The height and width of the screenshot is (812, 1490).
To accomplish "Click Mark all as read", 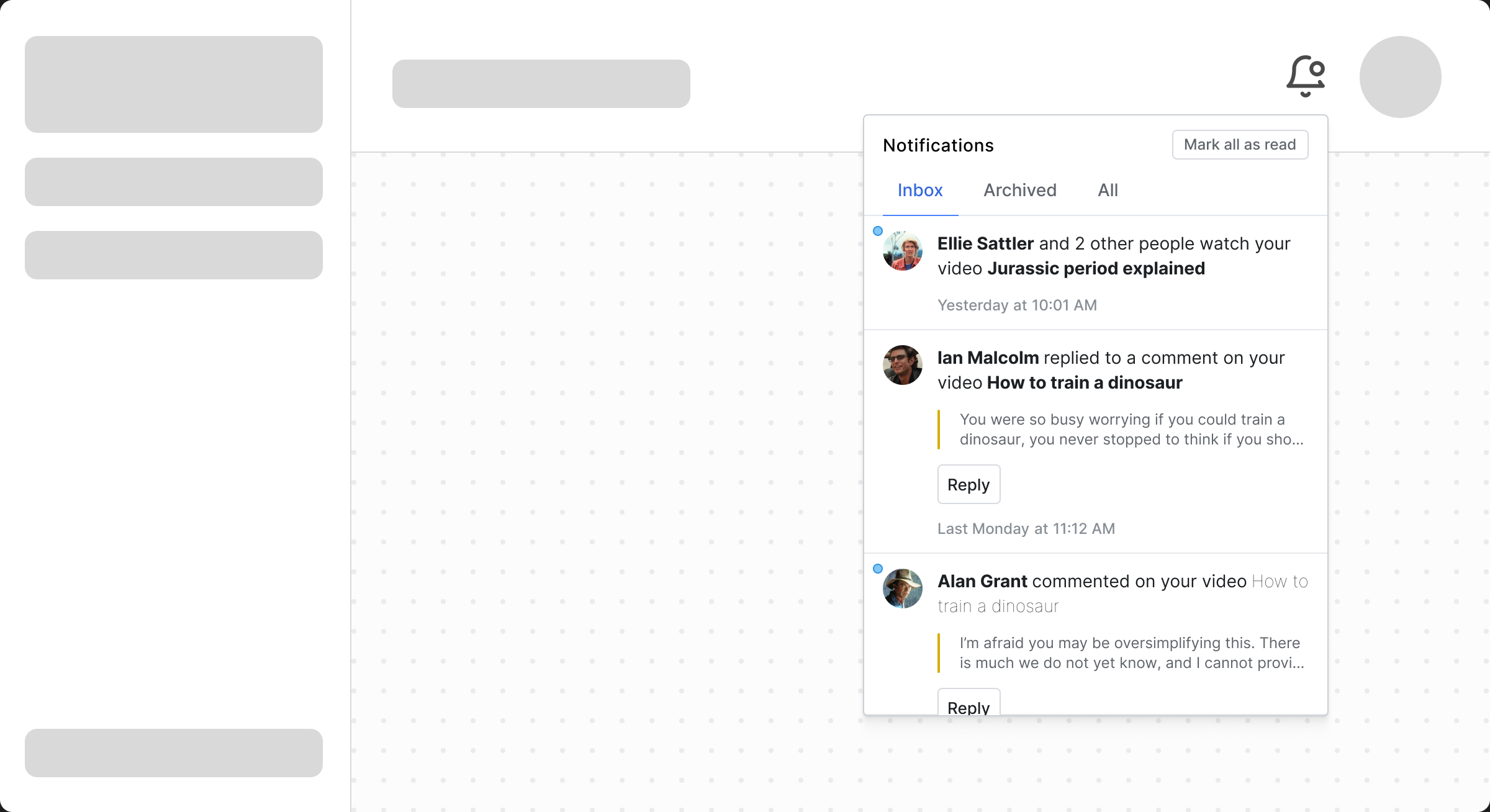I will 1240,144.
